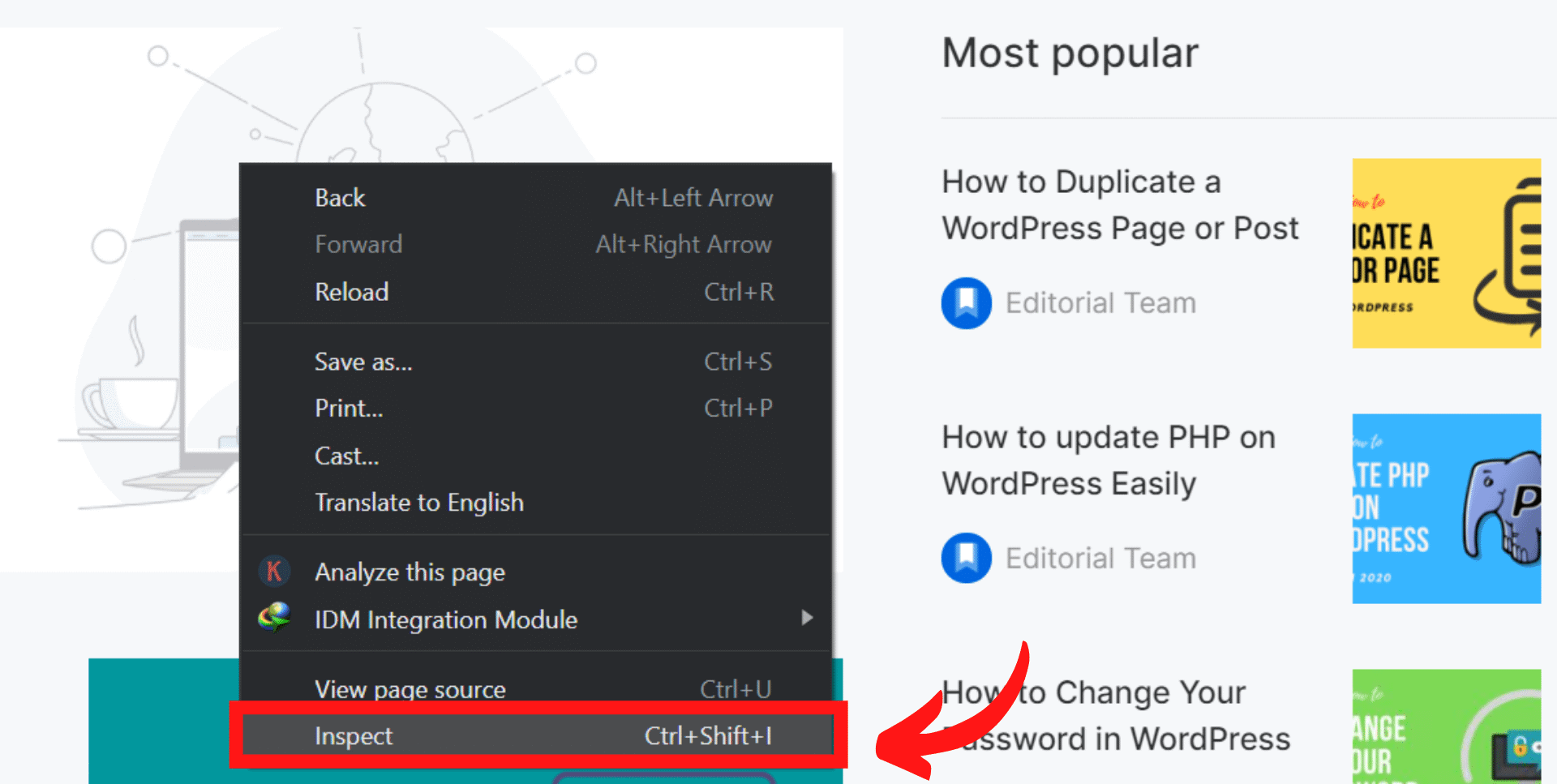Click the bookmark icon under the PHP article
The width and height of the screenshot is (1557, 784).
pos(966,557)
